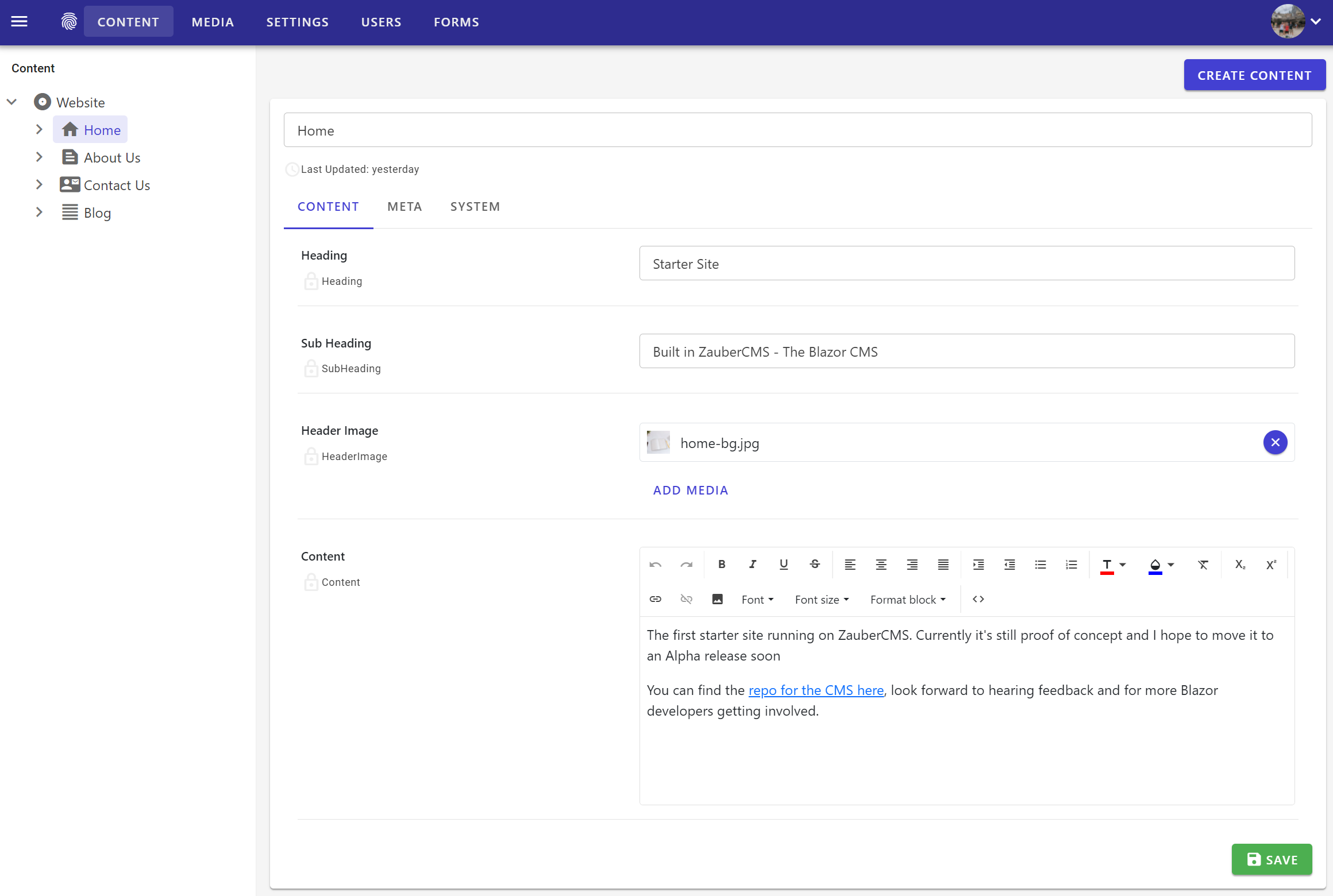Select the Content tab

[328, 207]
